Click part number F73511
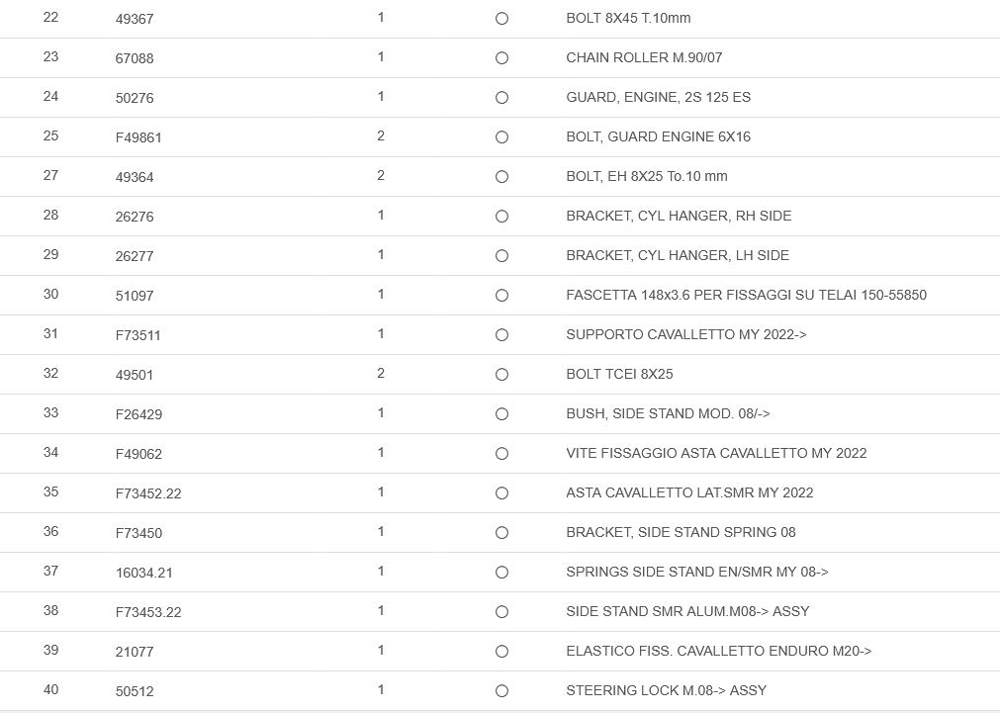The height and width of the screenshot is (713, 1000). point(138,335)
